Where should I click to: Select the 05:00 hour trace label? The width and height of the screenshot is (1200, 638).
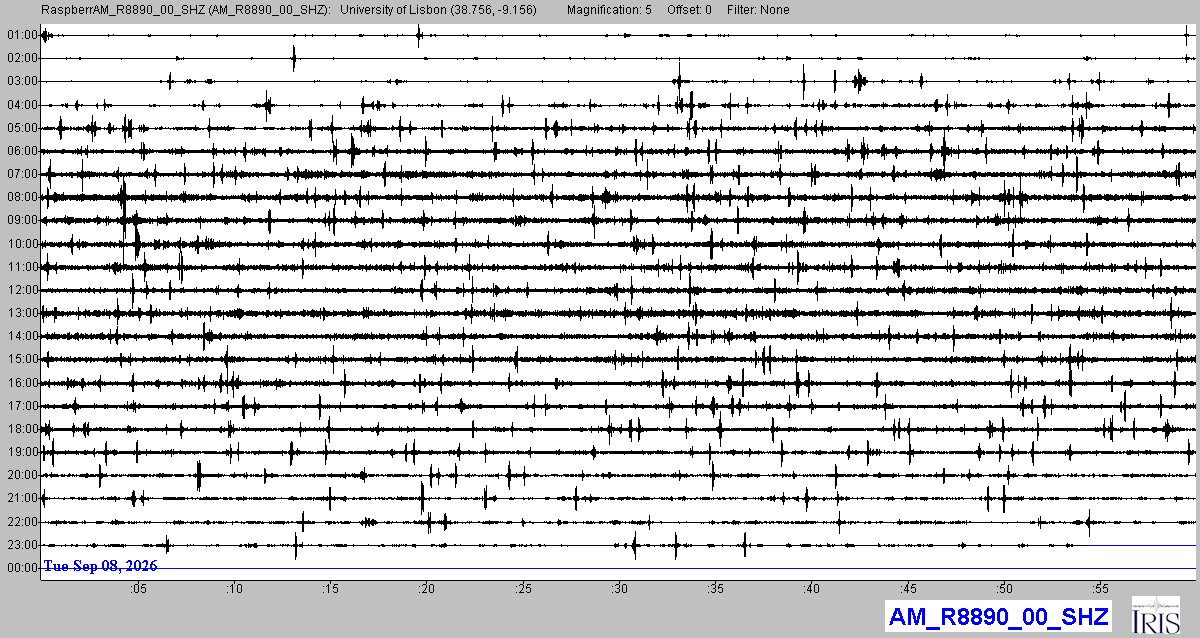pos(21,128)
